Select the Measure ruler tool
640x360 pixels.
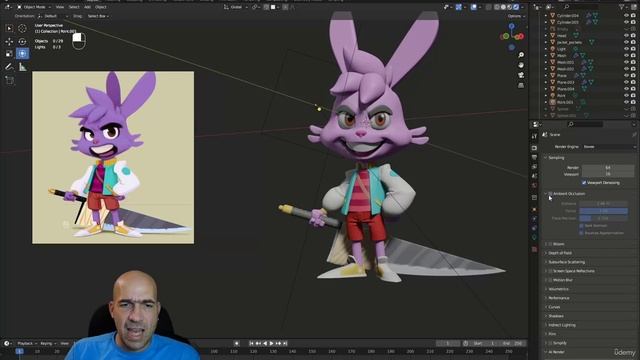pyautogui.click(x=22, y=67)
